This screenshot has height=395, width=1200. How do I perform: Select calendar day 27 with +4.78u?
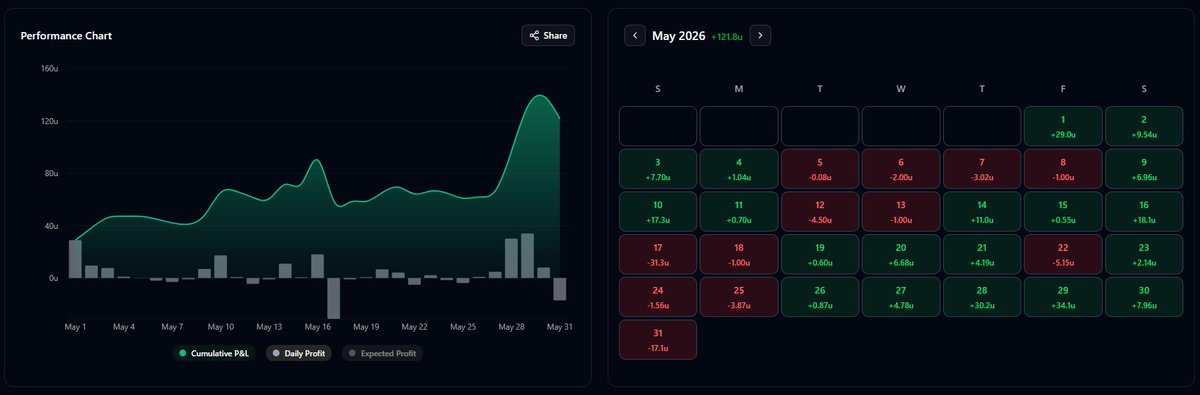[x=901, y=297]
